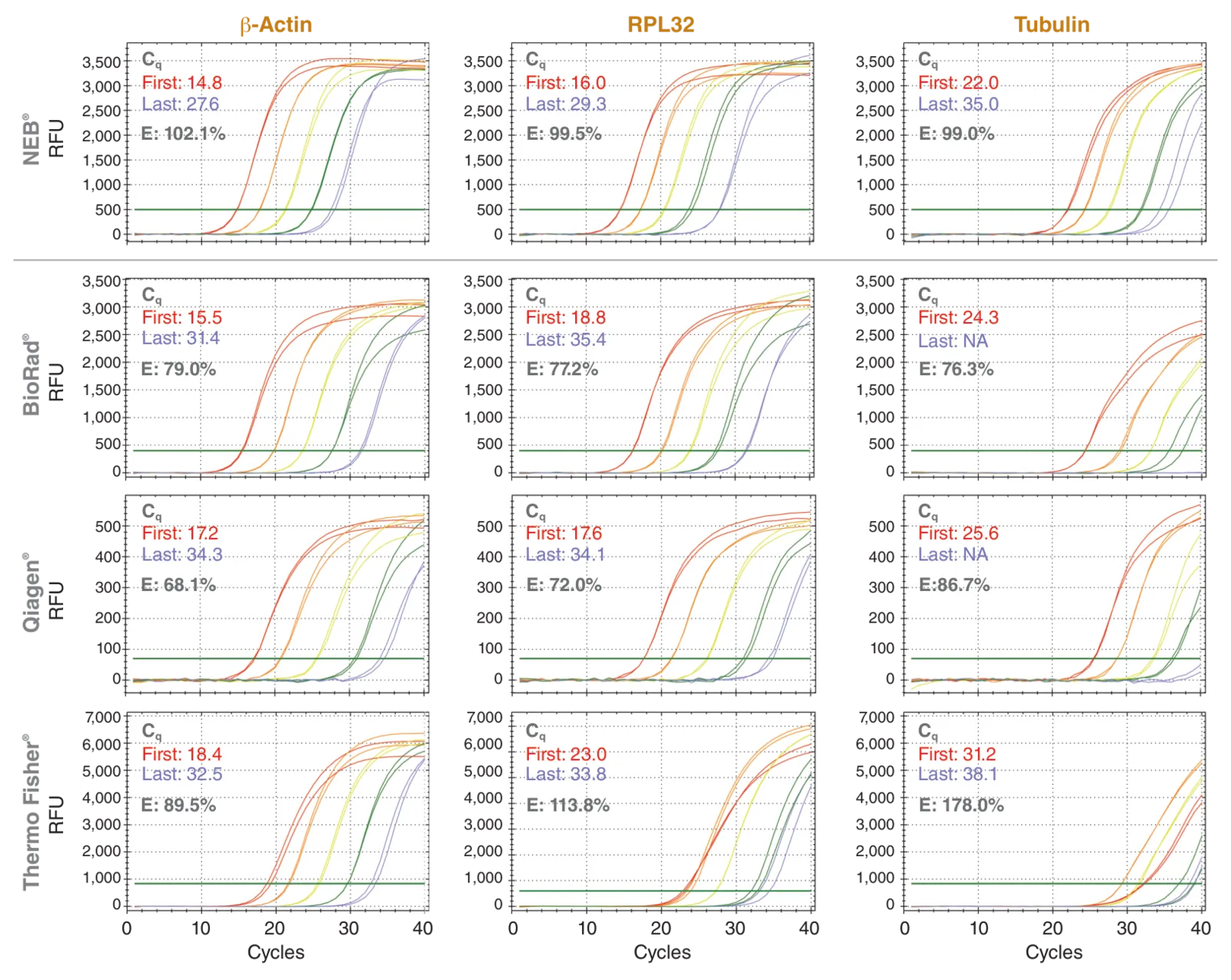
Task: Click the 'Last: 35.0' Cq value
Action: pyautogui.click(x=958, y=105)
